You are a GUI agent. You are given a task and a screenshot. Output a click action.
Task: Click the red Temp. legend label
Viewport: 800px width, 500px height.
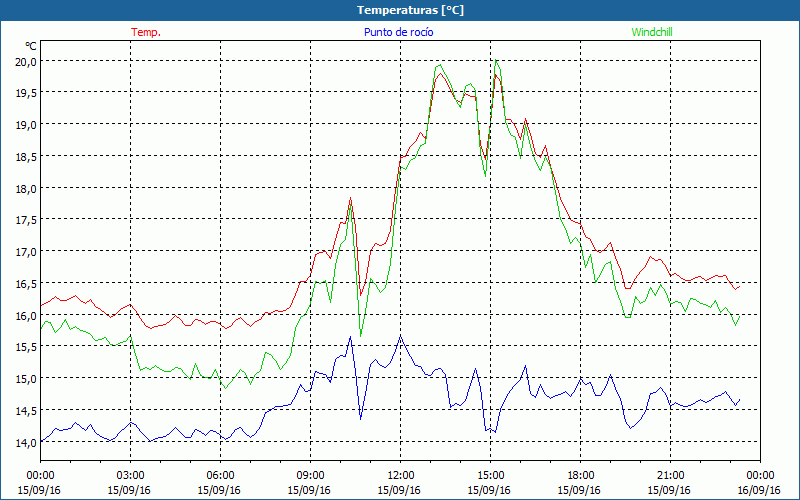(x=146, y=32)
